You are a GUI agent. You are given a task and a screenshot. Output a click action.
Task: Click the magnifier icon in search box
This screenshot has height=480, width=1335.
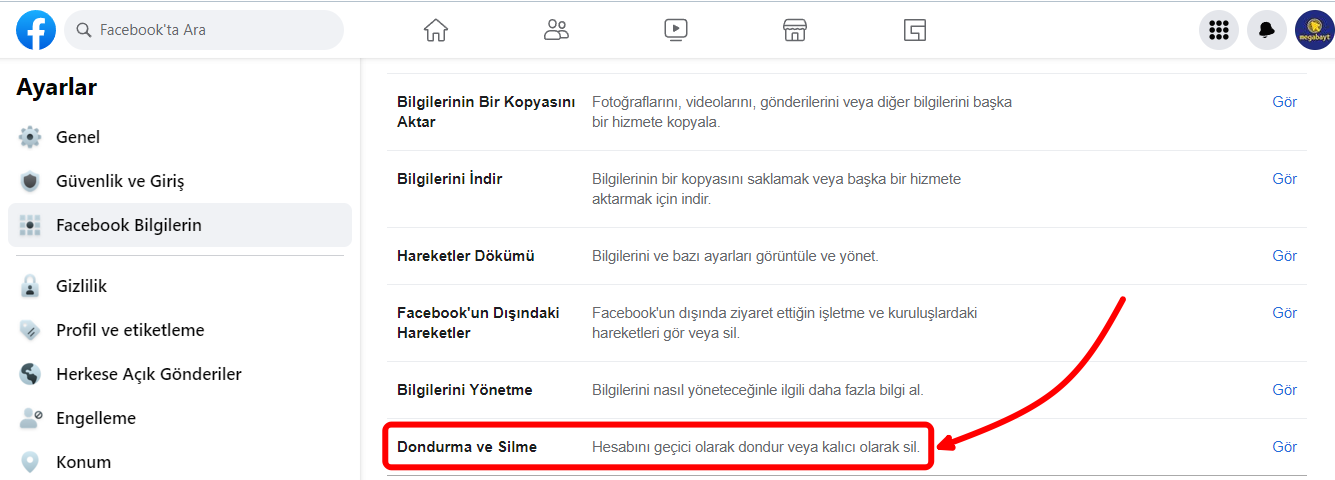(x=84, y=30)
